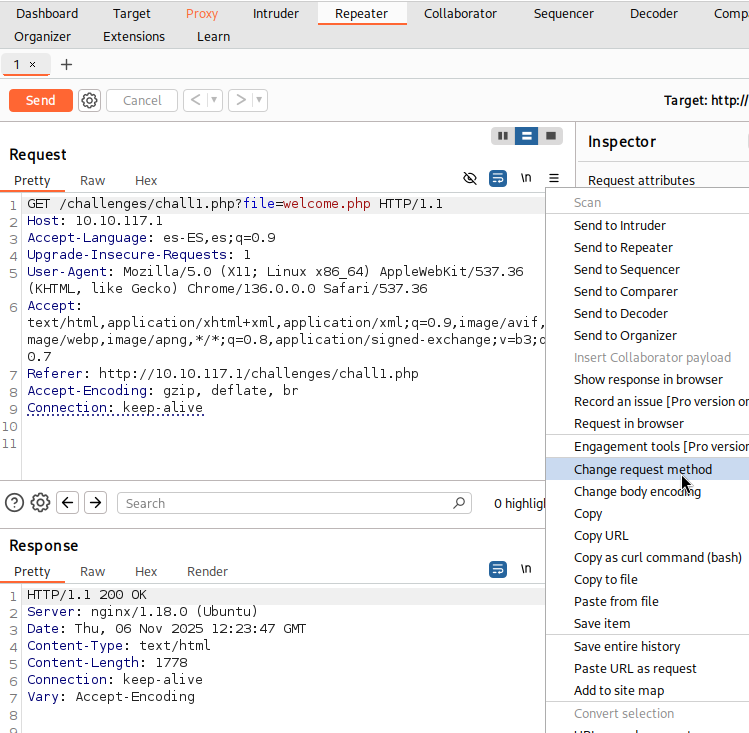The height and width of the screenshot is (733, 749).
Task: Toggle hide non-printable eye icon in Request
Action: pos(470,178)
